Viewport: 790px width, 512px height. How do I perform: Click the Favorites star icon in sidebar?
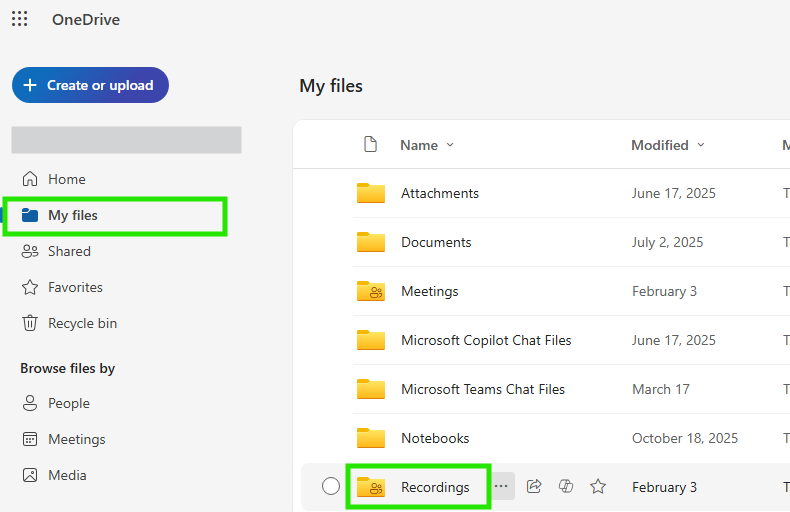pos(30,287)
